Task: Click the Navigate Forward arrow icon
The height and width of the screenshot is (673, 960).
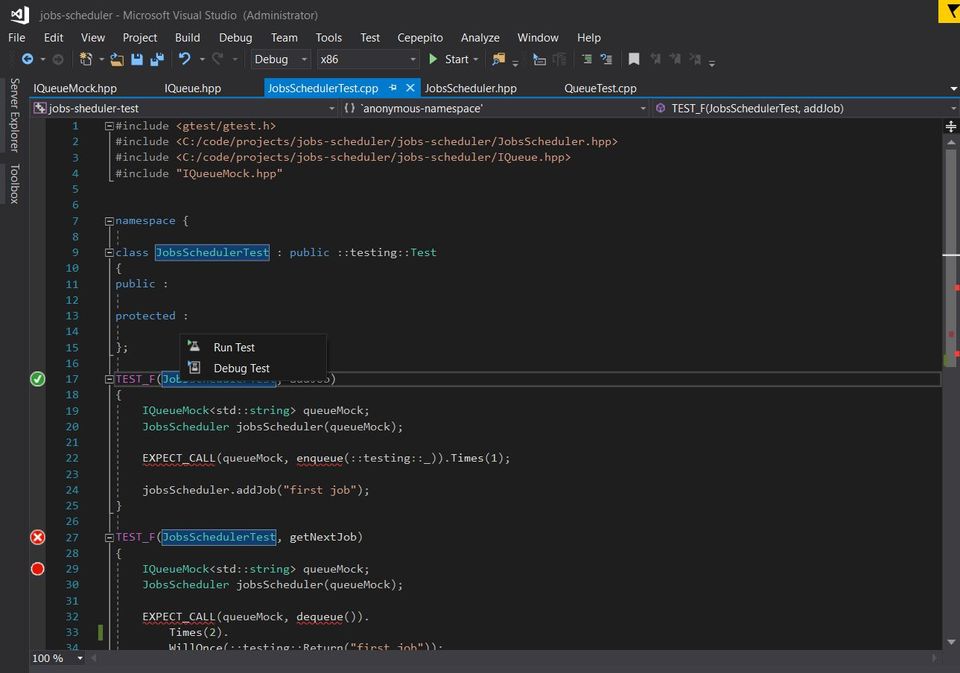Action: 58,59
